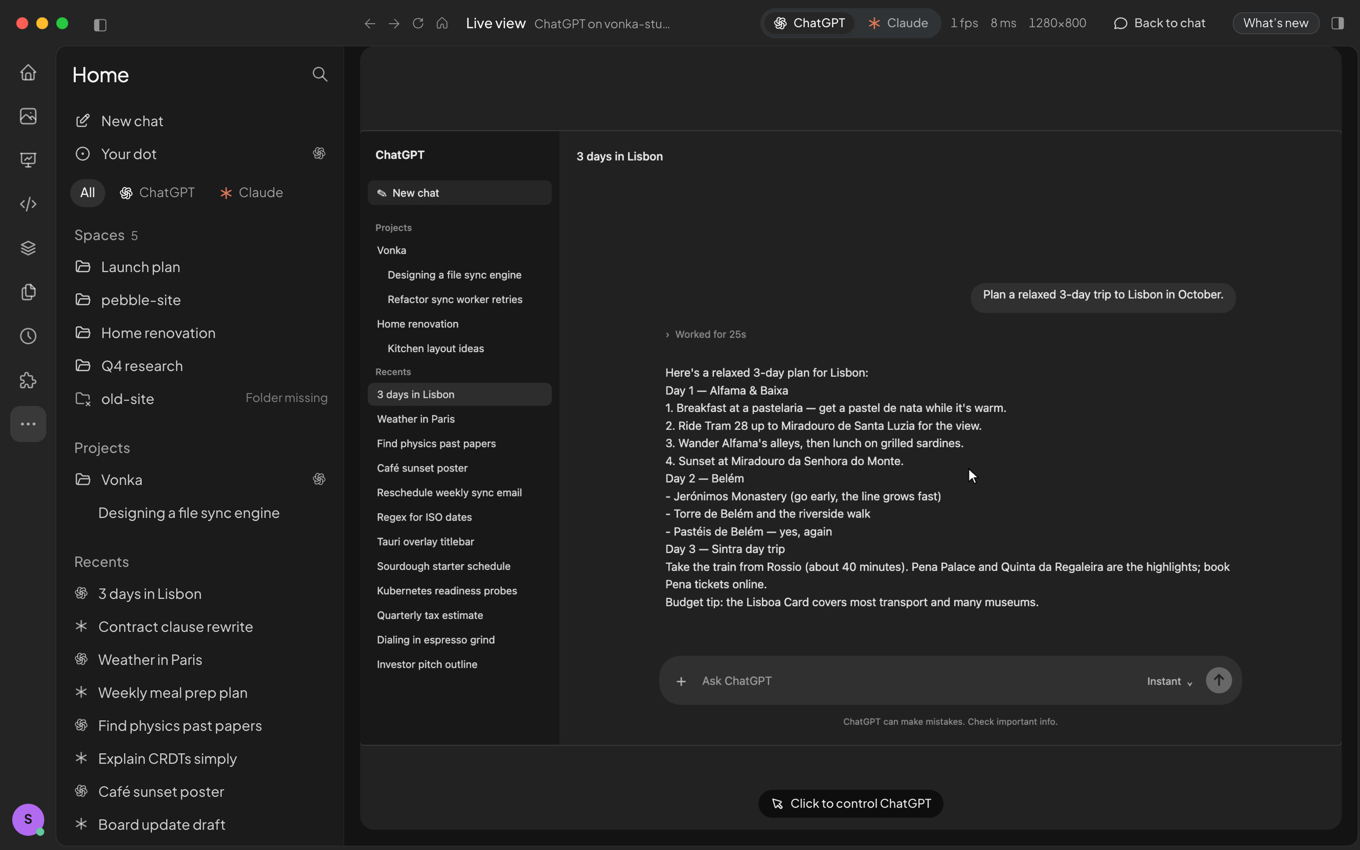The image size is (1360, 850).
Task: Click the search magnifier beside Home
Action: 320,74
